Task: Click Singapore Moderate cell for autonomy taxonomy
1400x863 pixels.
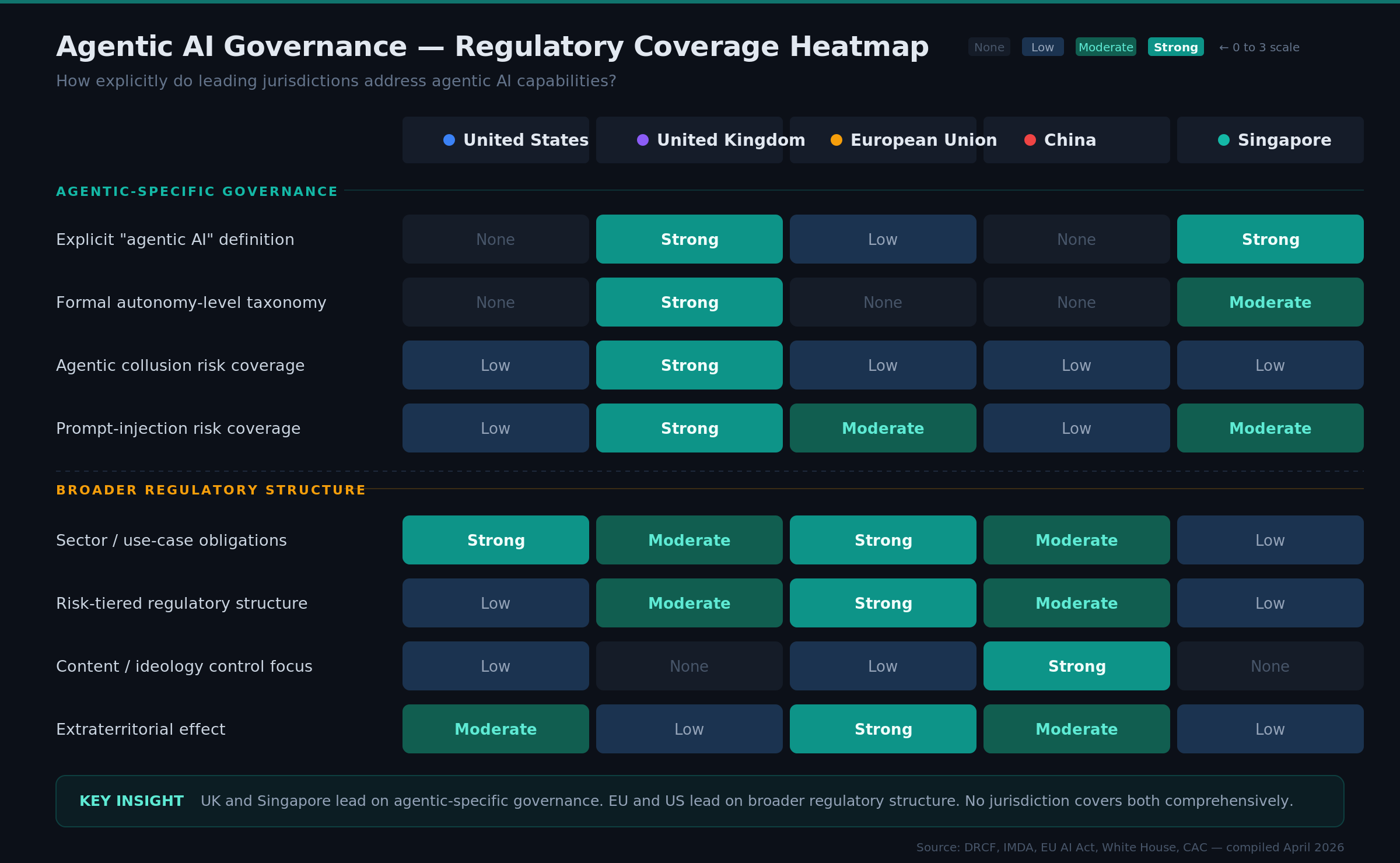Action: 1270,302
